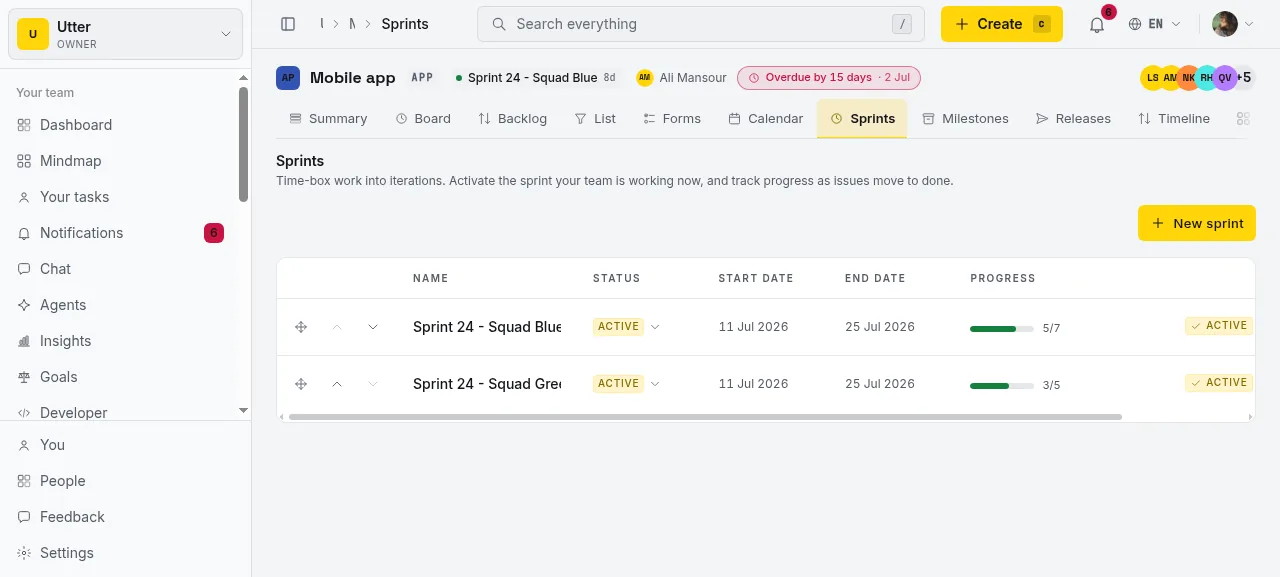
Task: Open the You sidebar item
Action: pos(125,445)
